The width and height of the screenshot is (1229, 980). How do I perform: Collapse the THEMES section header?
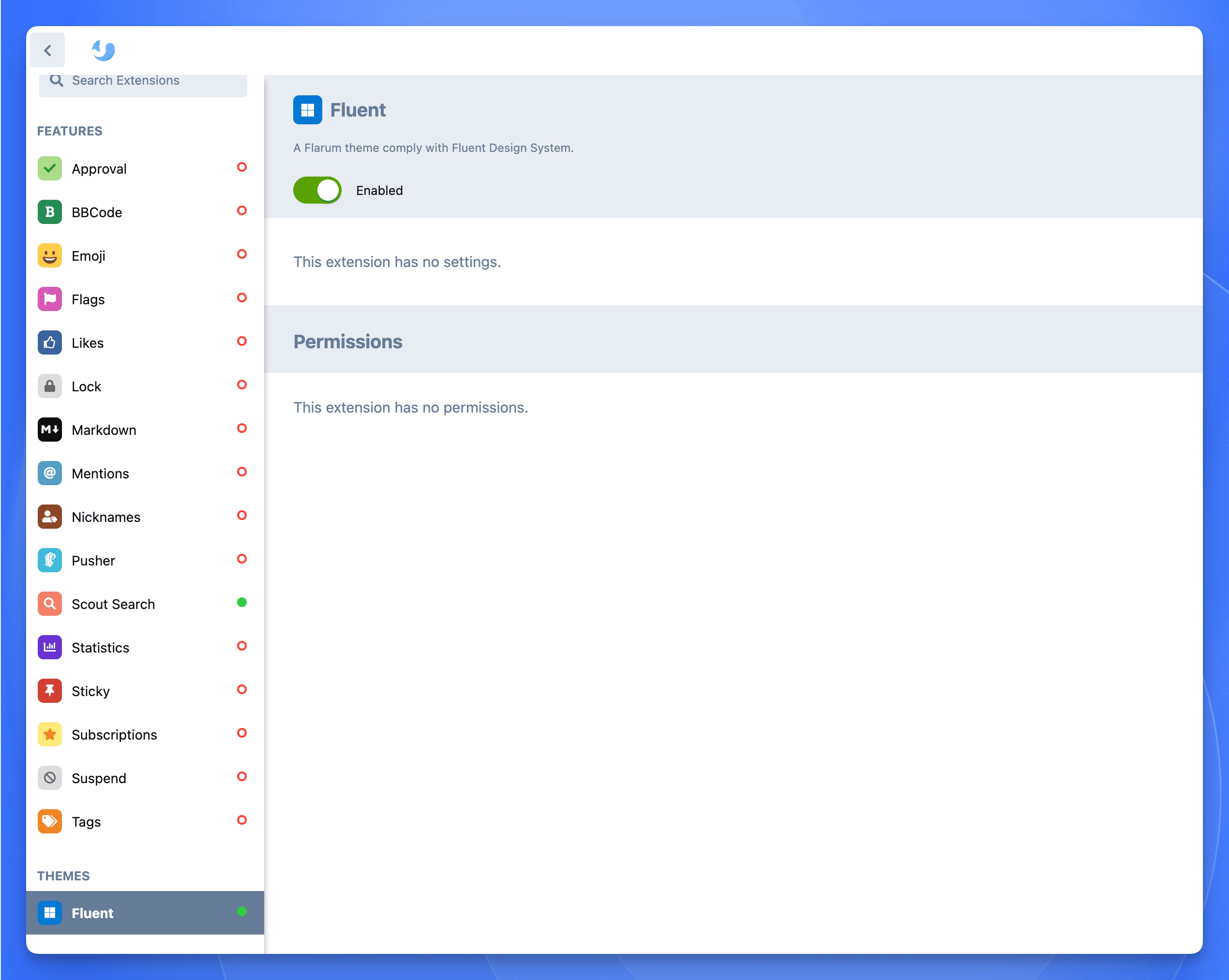(63, 876)
